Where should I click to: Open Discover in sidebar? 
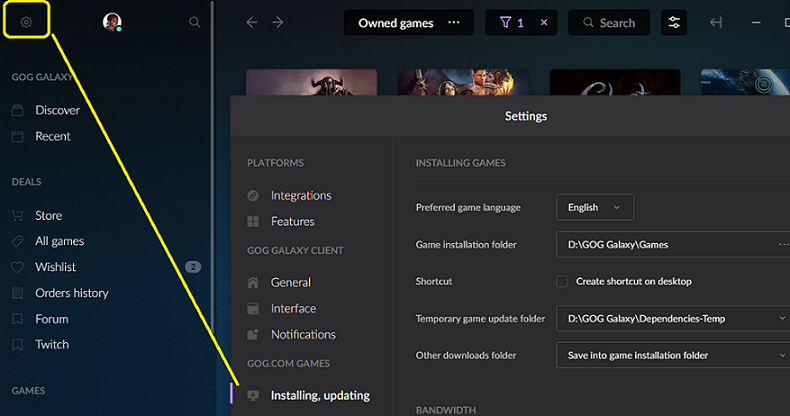click(x=57, y=110)
